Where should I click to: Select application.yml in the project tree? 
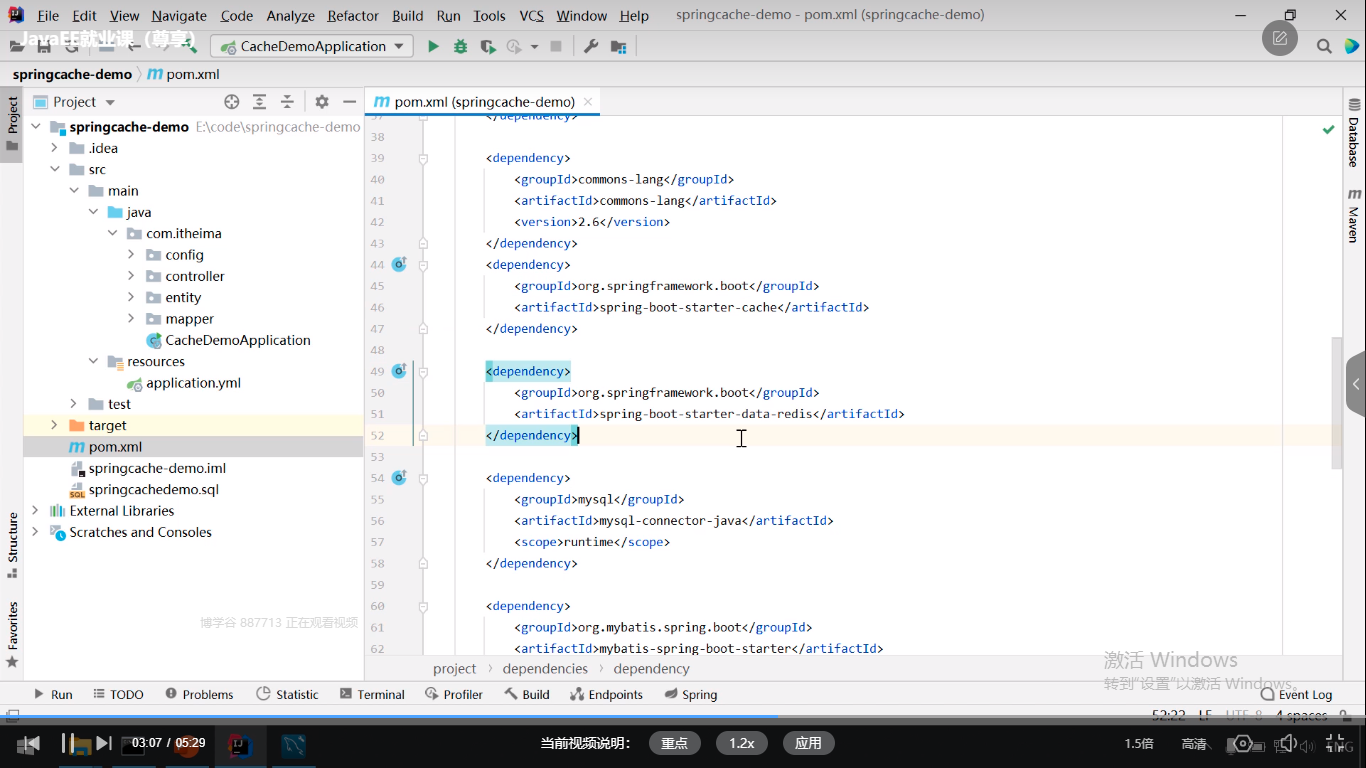[x=193, y=383]
